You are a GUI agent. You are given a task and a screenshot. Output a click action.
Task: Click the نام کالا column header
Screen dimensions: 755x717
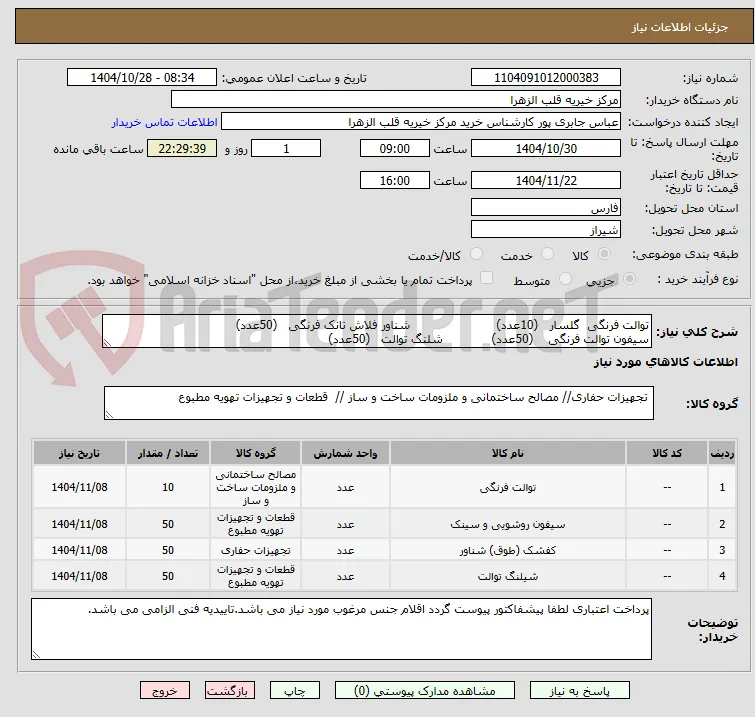[508, 453]
